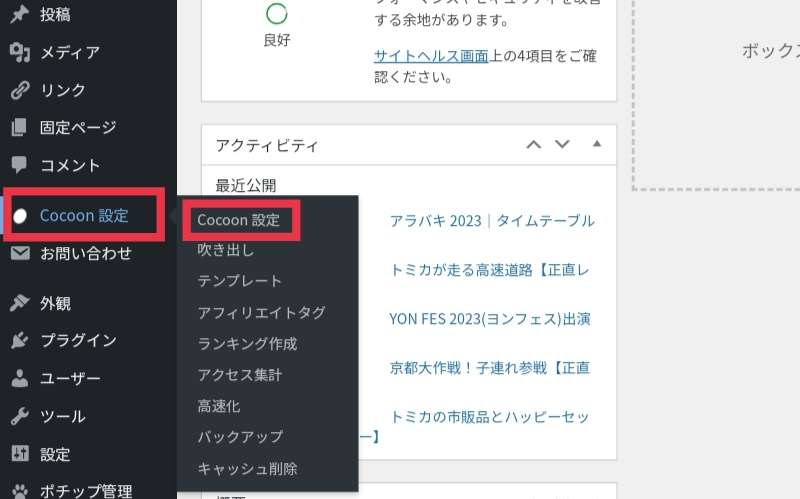800x499 pixels.
Task: Move アクティビティ widget down with arrow
Action: [x=562, y=144]
